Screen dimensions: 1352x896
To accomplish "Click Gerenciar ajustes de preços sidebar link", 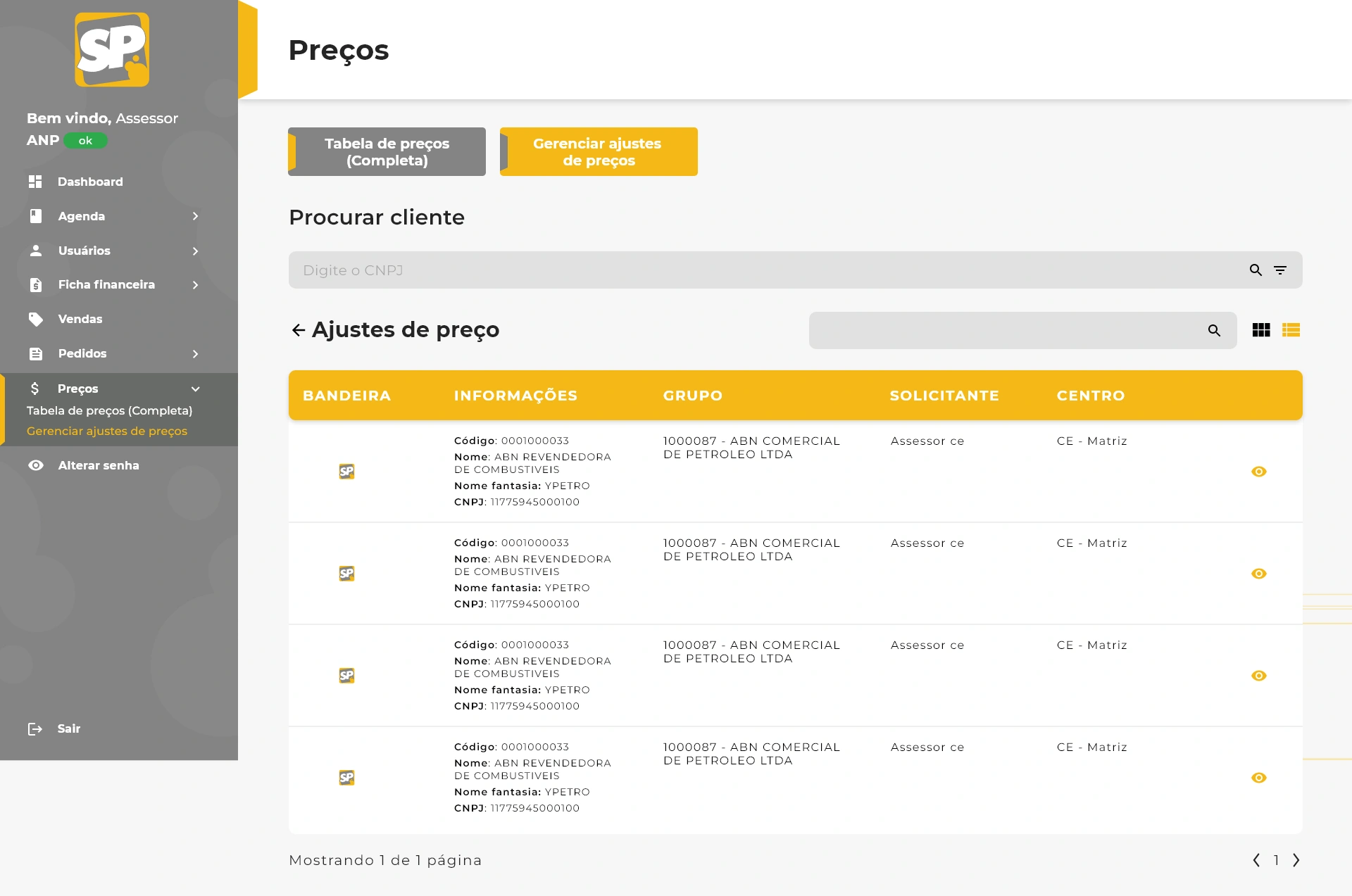I will 107,431.
